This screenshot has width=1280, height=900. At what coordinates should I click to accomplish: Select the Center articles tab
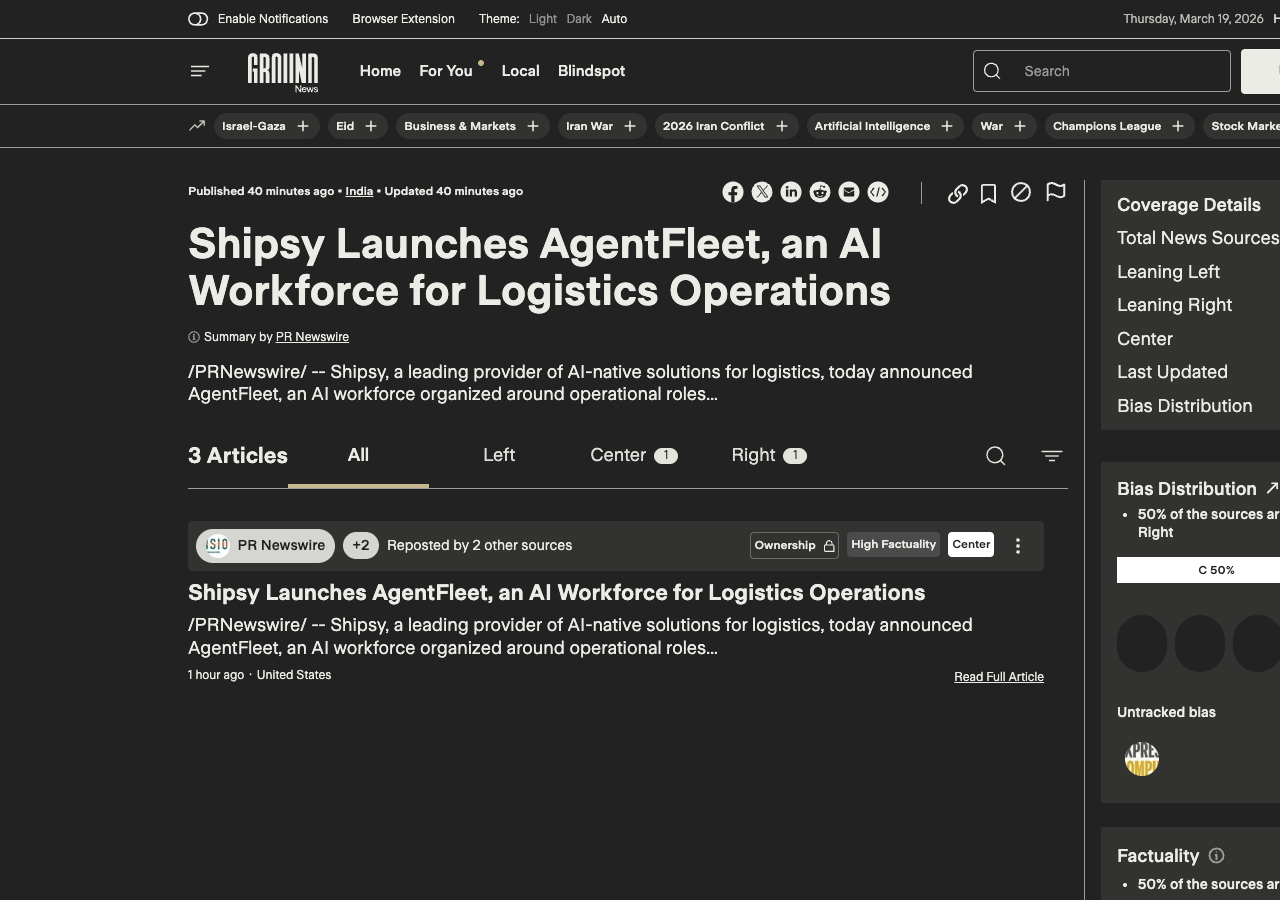(634, 455)
